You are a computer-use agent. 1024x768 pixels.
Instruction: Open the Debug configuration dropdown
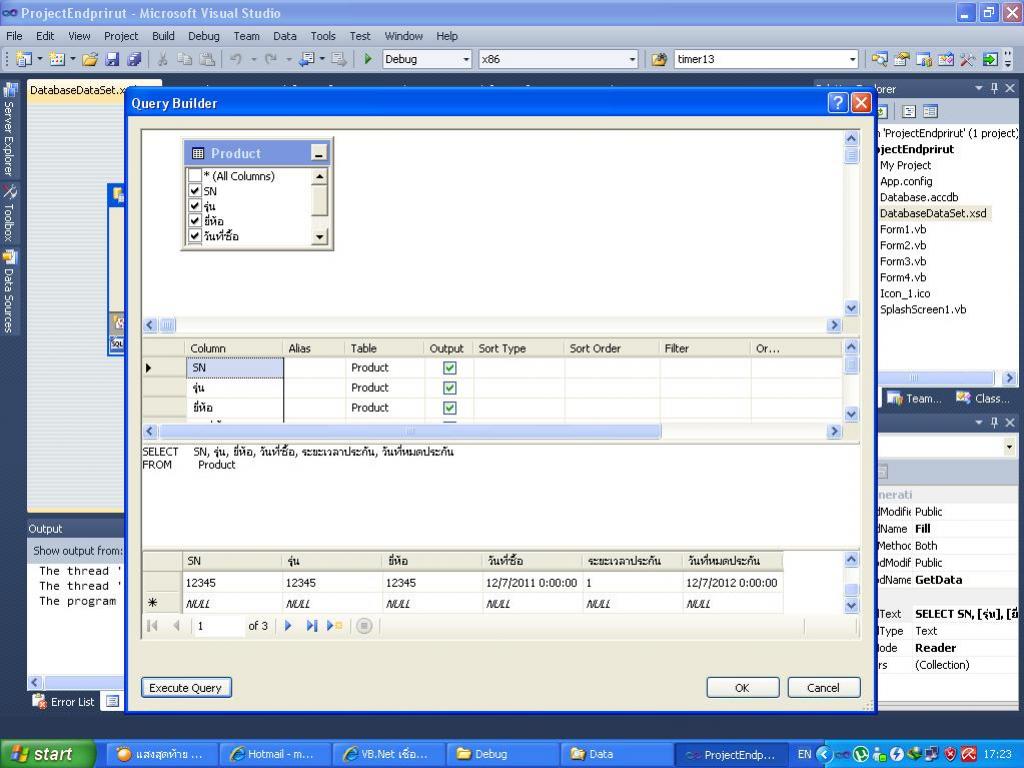coord(466,59)
